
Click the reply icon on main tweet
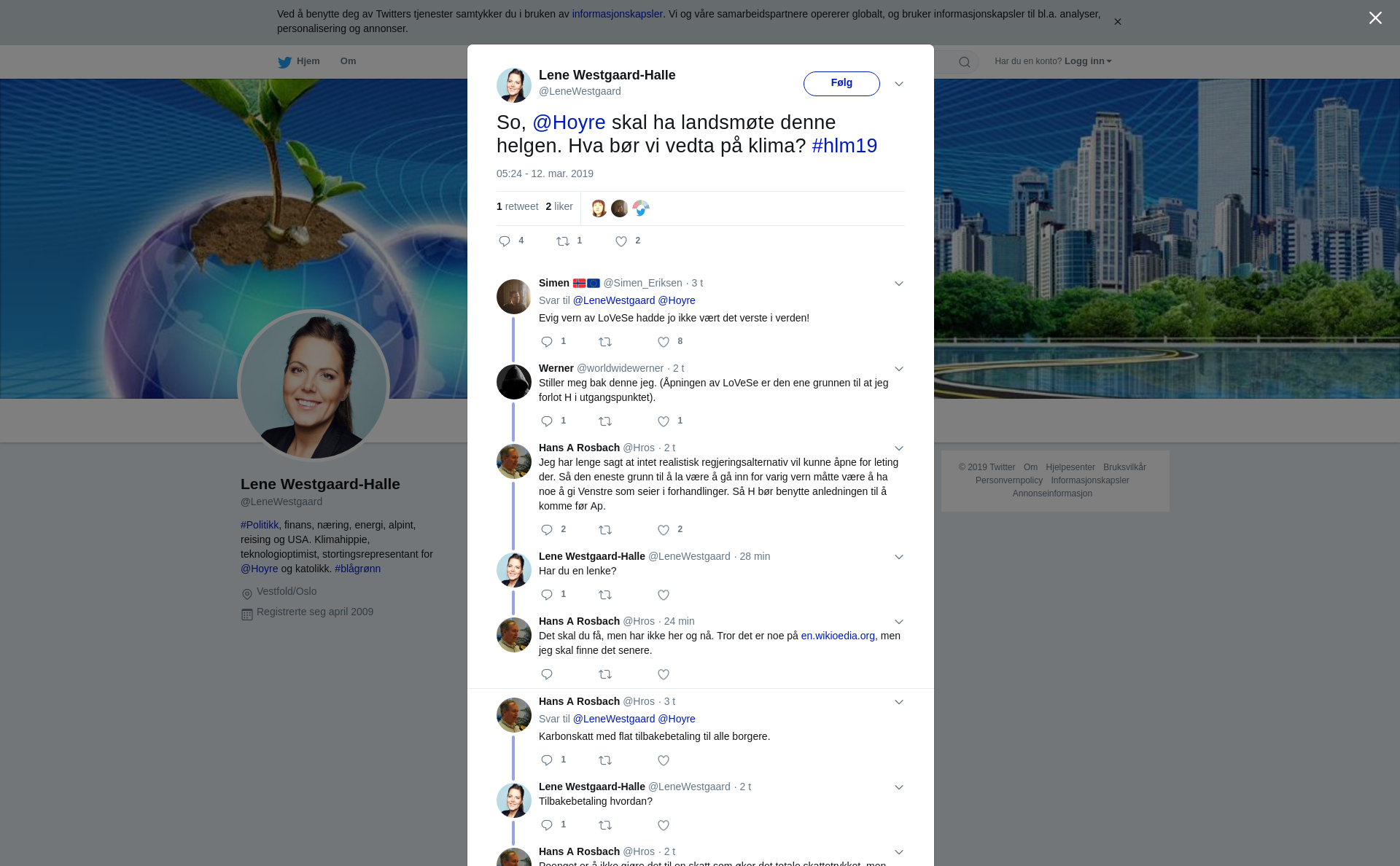(x=505, y=241)
